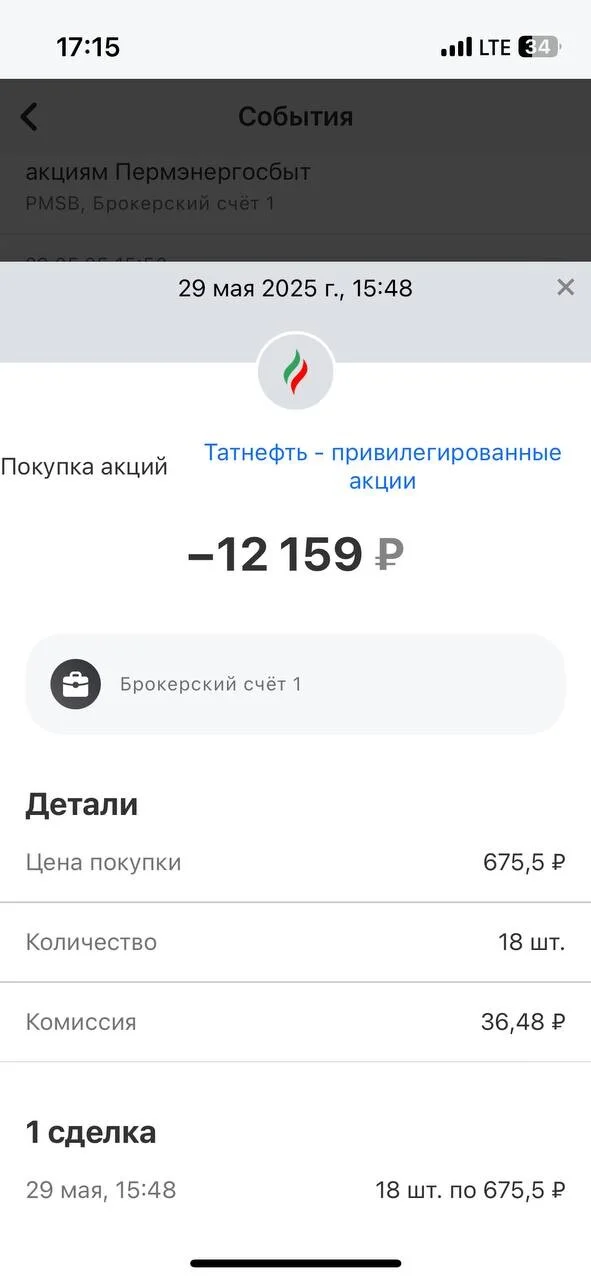The width and height of the screenshot is (591, 1280).
Task: Tap the battery indicator in status bar
Action: click(540, 47)
